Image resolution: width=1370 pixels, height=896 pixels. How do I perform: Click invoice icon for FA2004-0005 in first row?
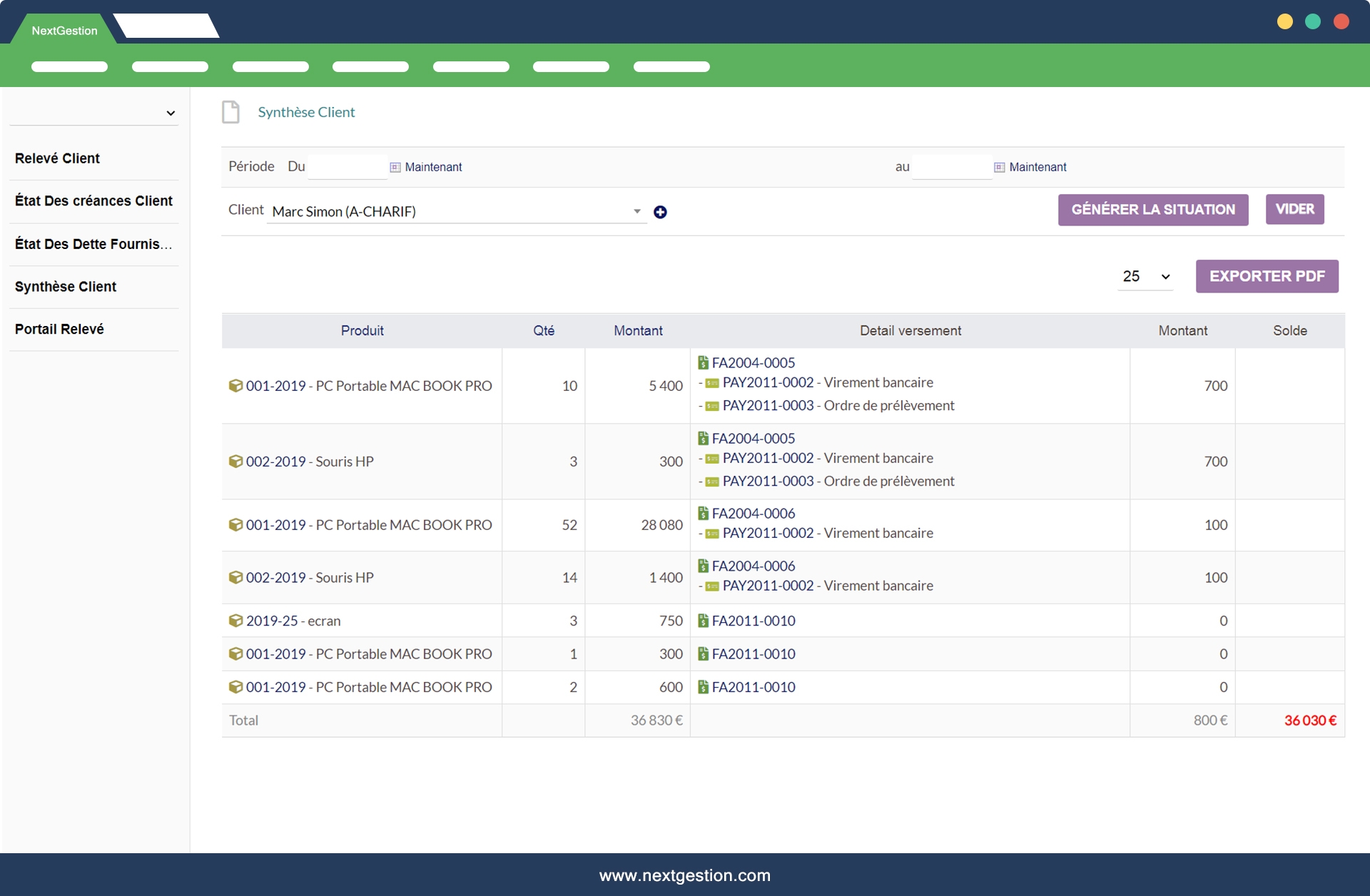tap(703, 362)
